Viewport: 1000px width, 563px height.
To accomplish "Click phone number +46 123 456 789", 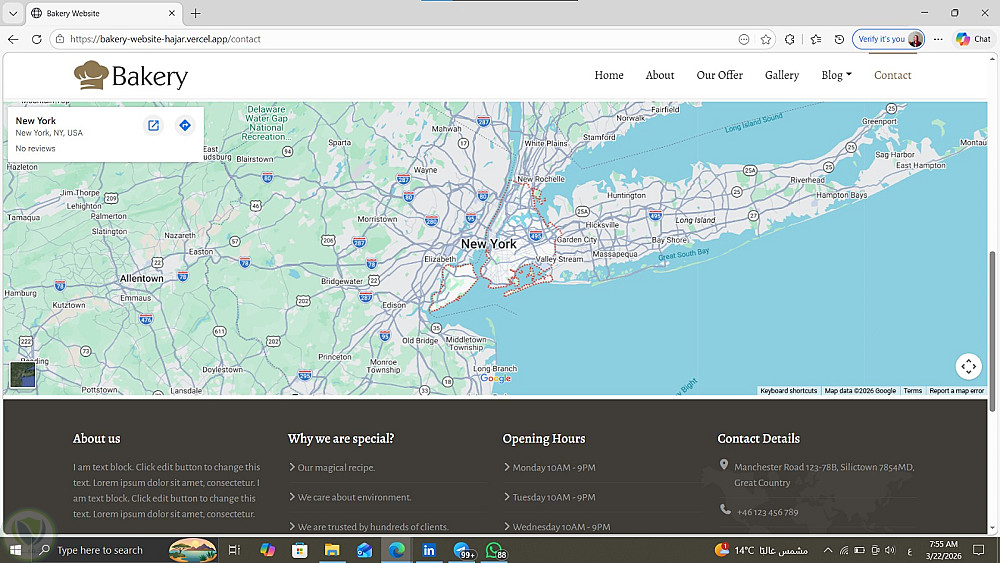I will click(x=767, y=512).
